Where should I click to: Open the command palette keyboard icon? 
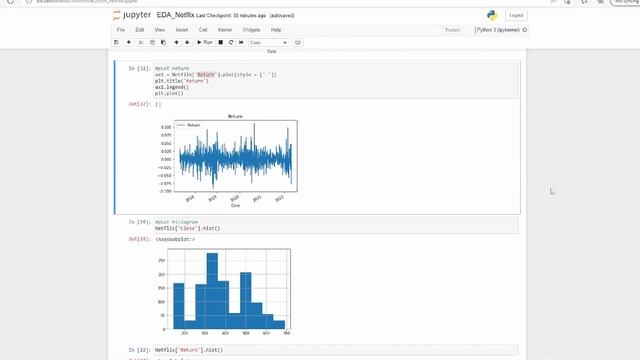(x=298, y=42)
